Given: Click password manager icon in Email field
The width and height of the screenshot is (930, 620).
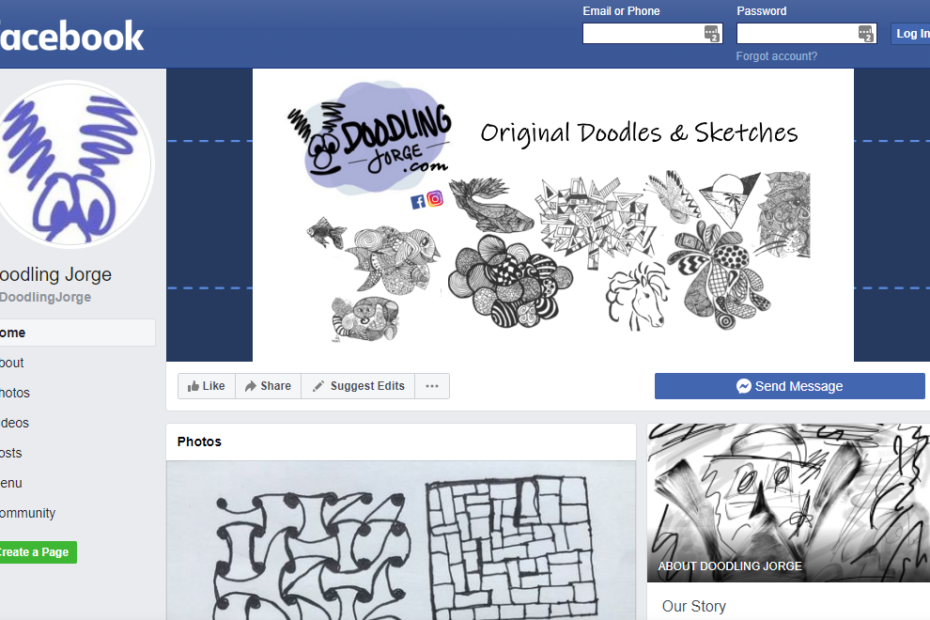Looking at the screenshot, I should [x=712, y=34].
